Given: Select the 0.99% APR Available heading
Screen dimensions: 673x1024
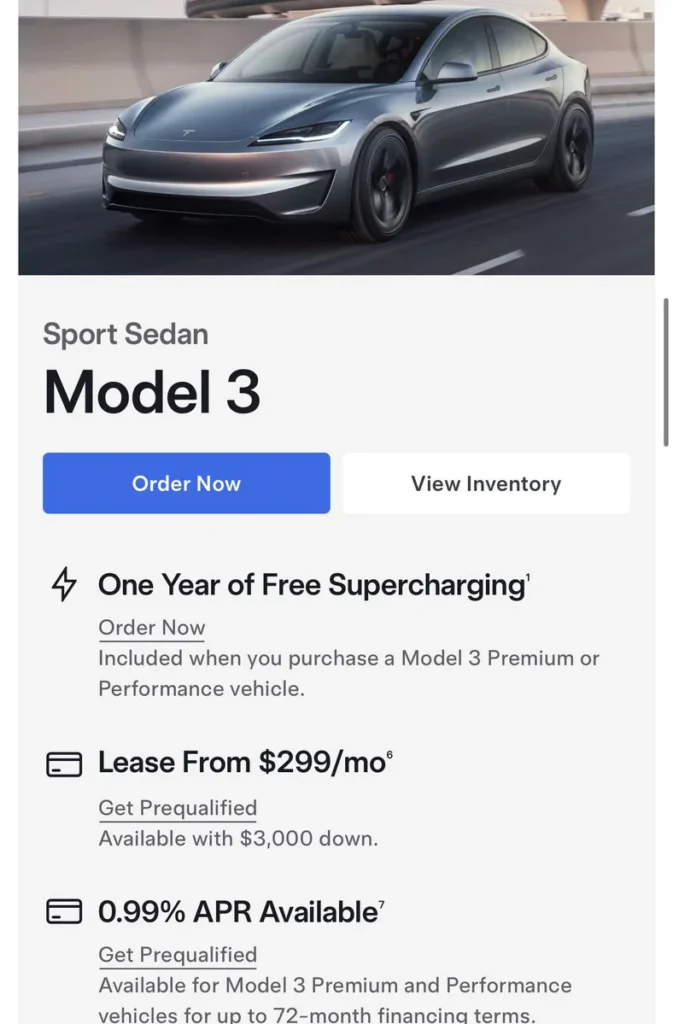Looking at the screenshot, I should click(x=237, y=912).
